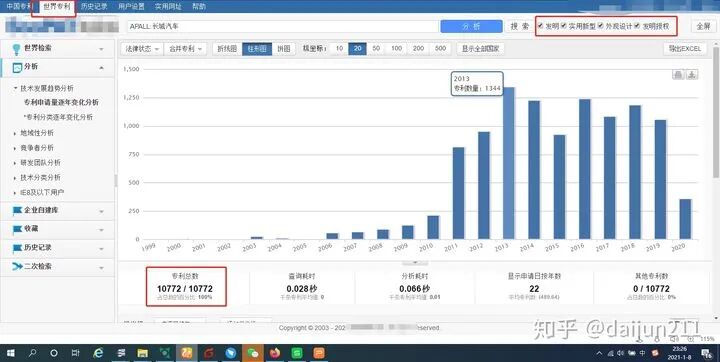This screenshot has height=362, width=720.
Task: Set the horizontal scale to 500
Action: pos(440,48)
